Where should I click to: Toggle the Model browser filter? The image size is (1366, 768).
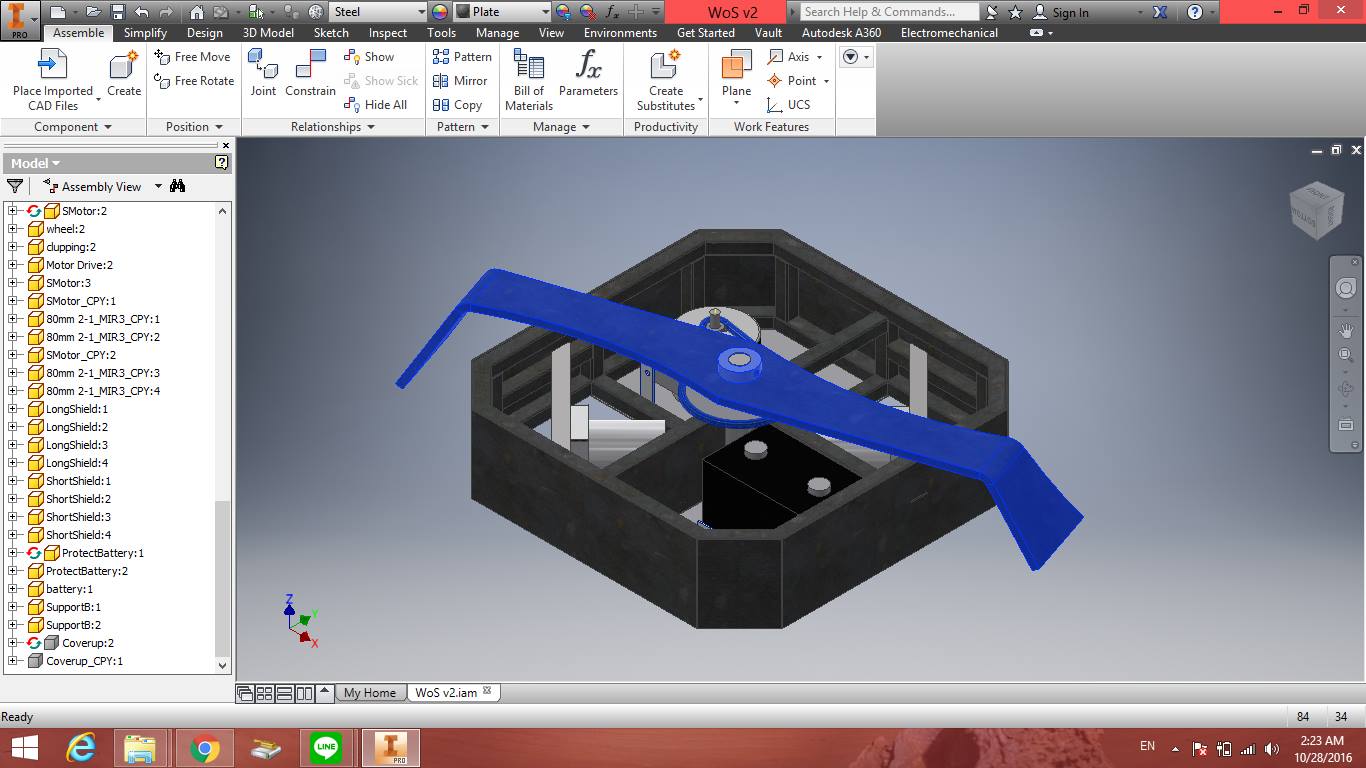point(14,186)
